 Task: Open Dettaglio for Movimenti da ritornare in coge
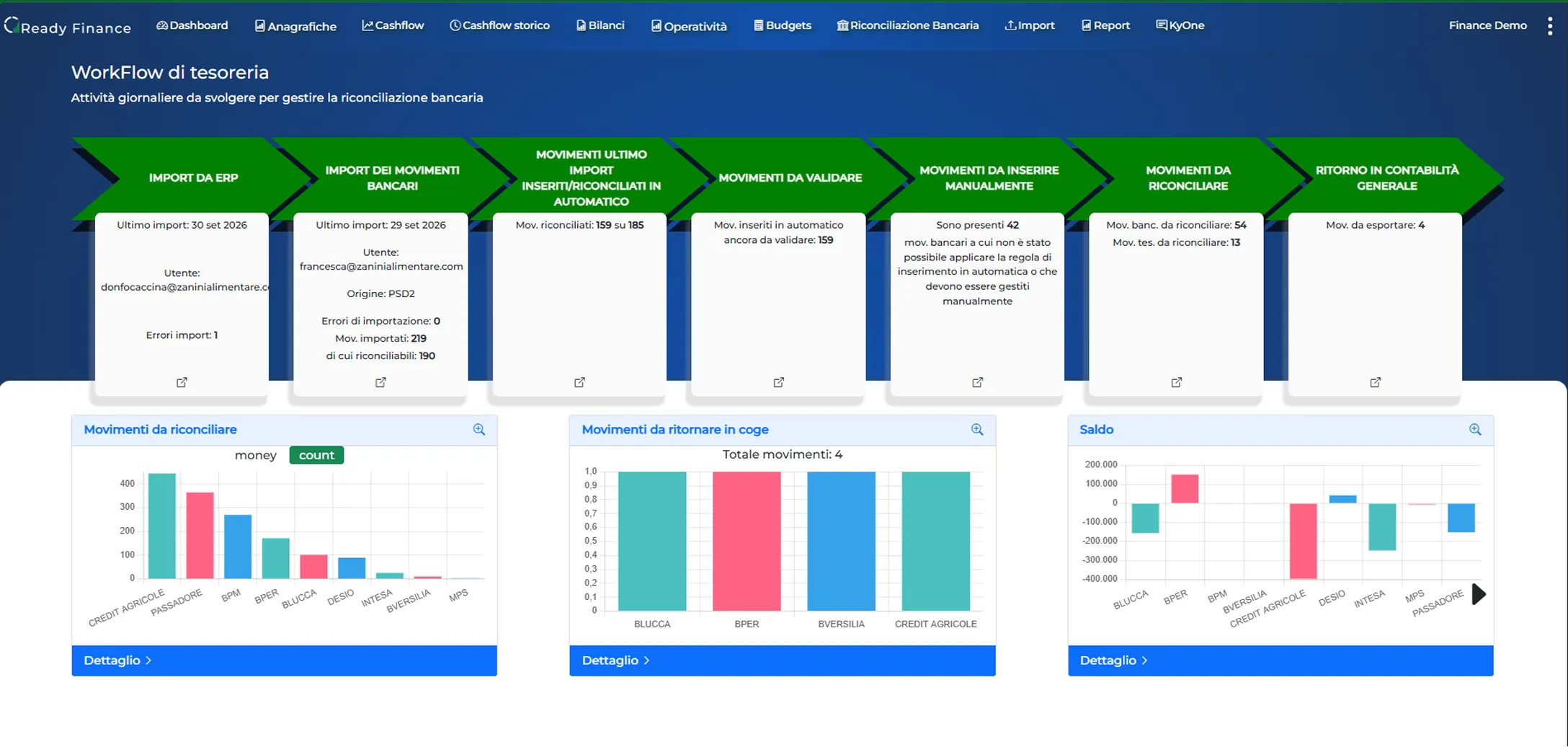(x=783, y=660)
